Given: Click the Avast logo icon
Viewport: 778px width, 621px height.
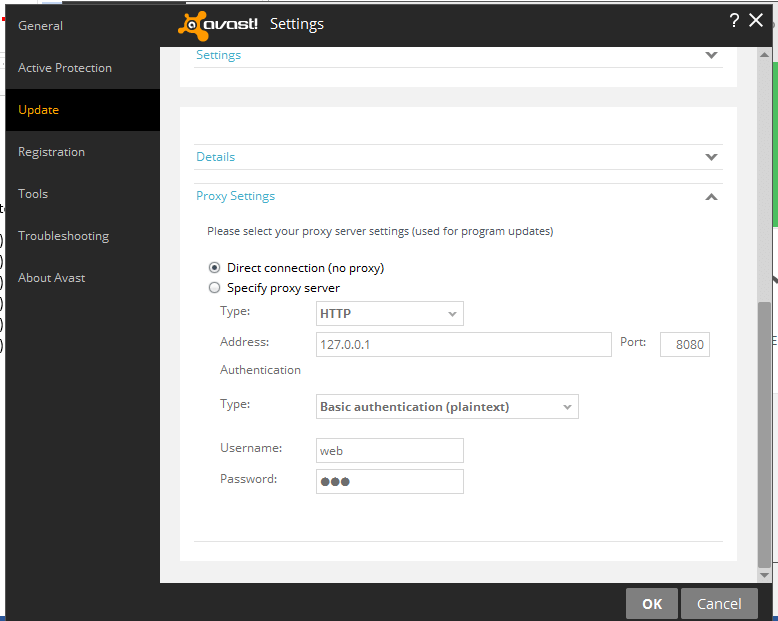Looking at the screenshot, I should coord(194,25).
